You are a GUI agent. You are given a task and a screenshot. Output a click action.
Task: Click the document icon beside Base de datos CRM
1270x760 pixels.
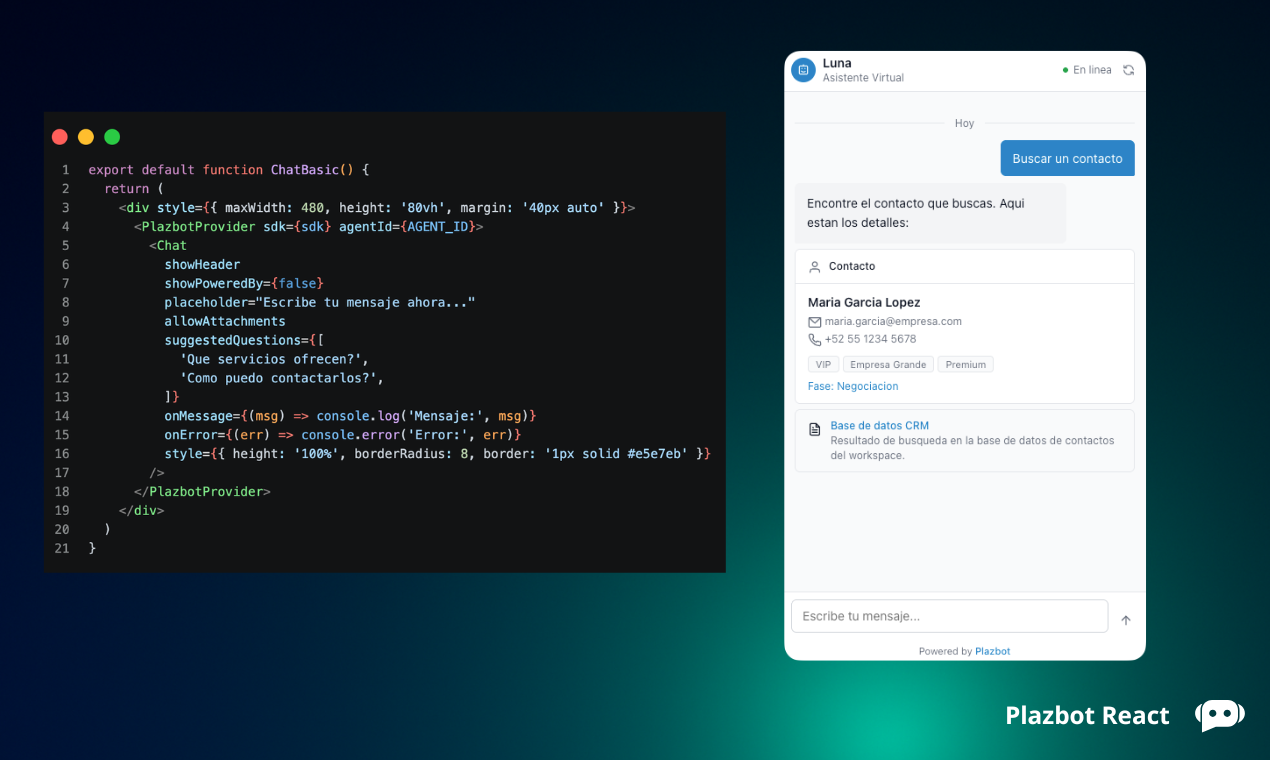(815, 429)
